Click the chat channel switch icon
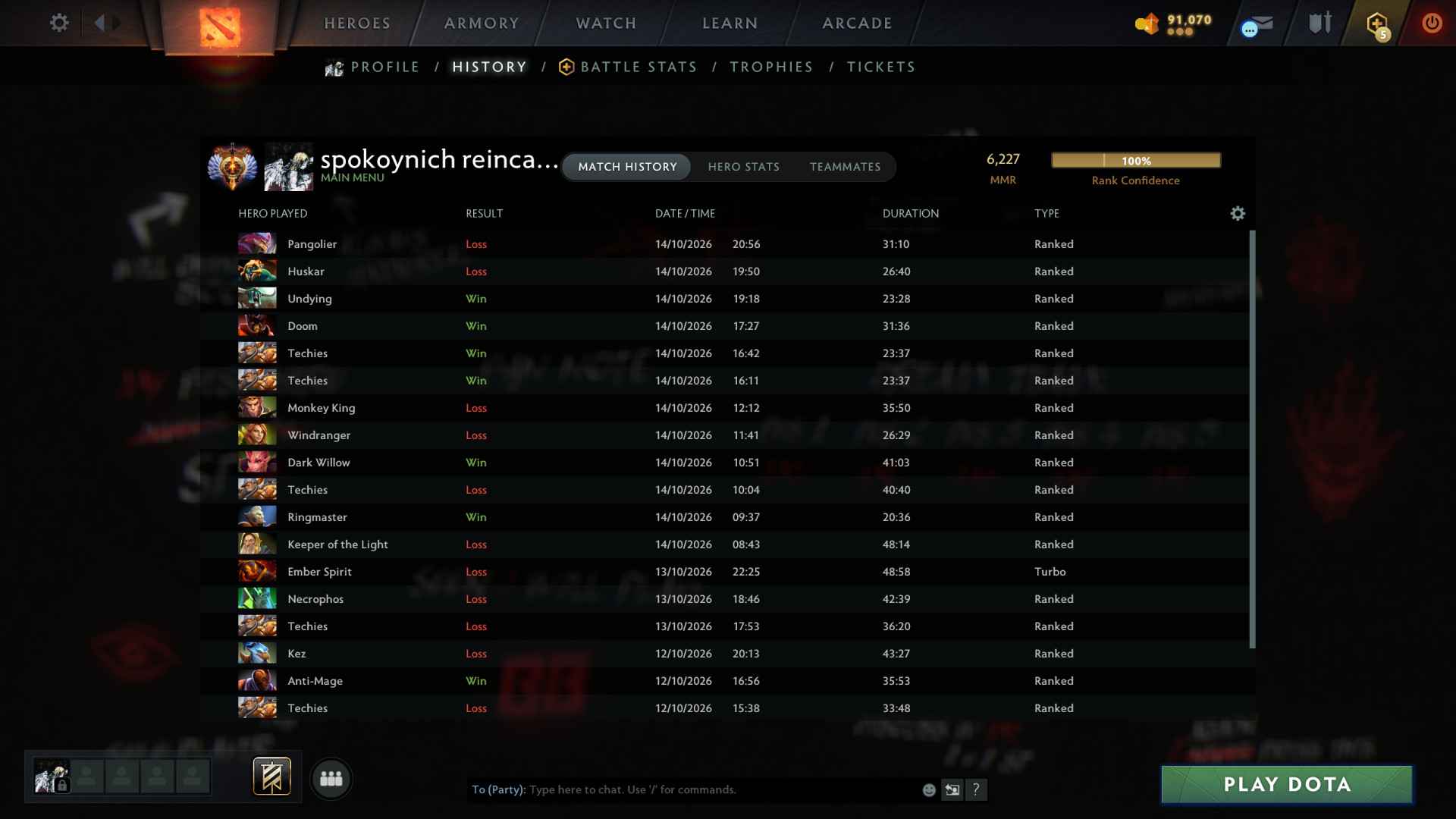Image resolution: width=1456 pixels, height=819 pixels. pos(952,790)
